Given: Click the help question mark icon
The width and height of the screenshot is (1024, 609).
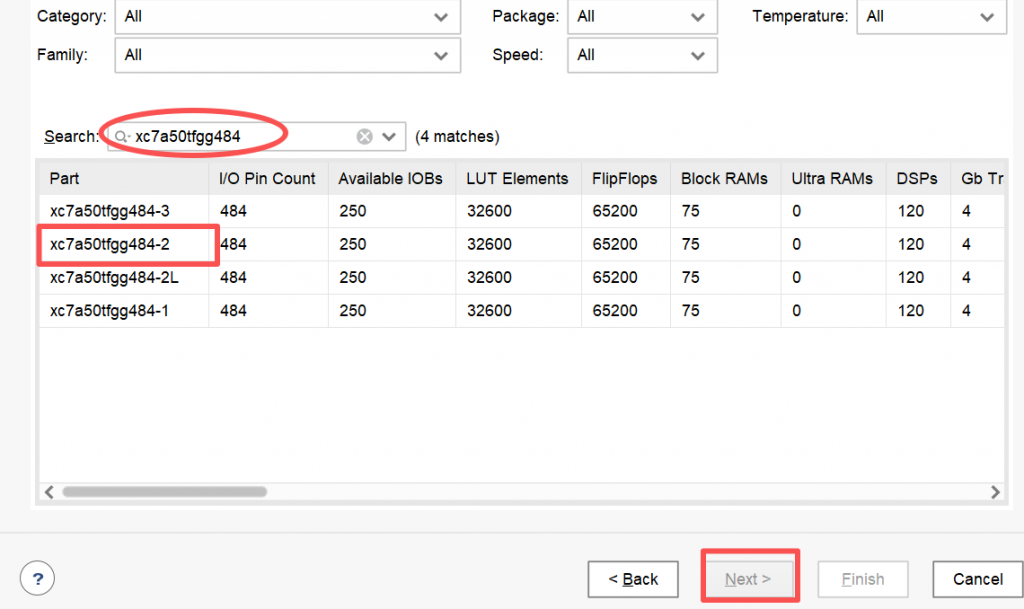Looking at the screenshot, I should (37, 578).
